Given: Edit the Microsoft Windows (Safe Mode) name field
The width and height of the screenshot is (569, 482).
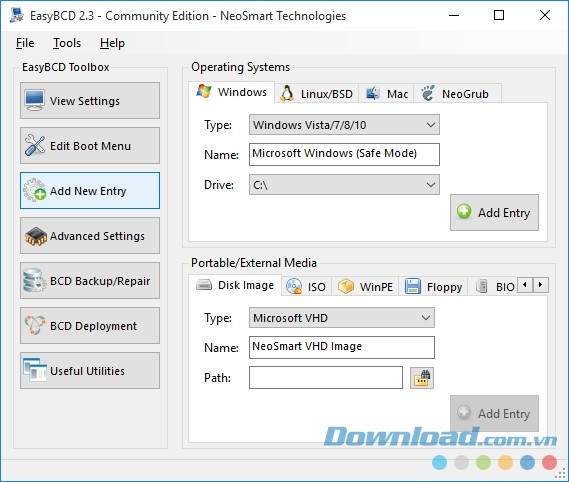Looking at the screenshot, I should point(344,154).
